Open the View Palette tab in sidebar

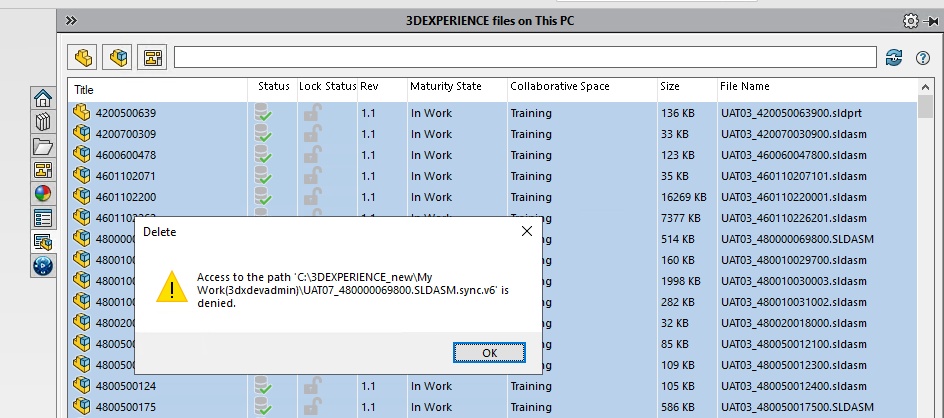pos(43,170)
